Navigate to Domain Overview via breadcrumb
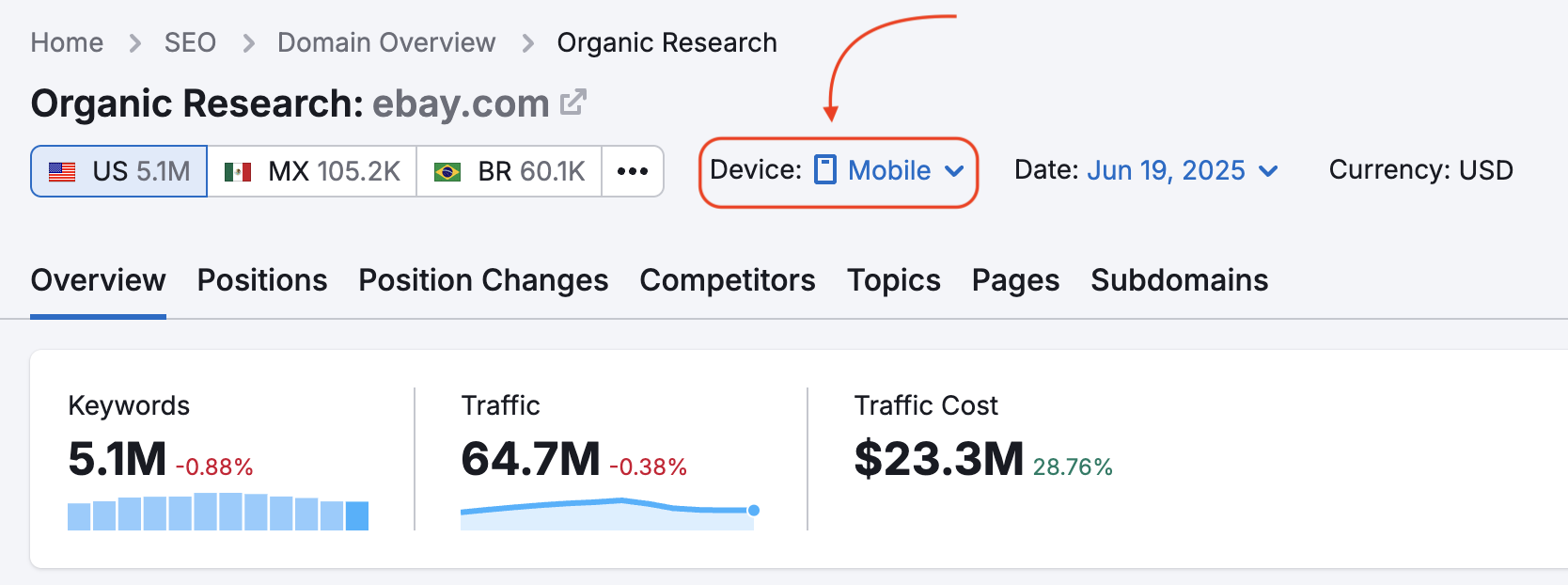This screenshot has width=1568, height=585. 385,42
